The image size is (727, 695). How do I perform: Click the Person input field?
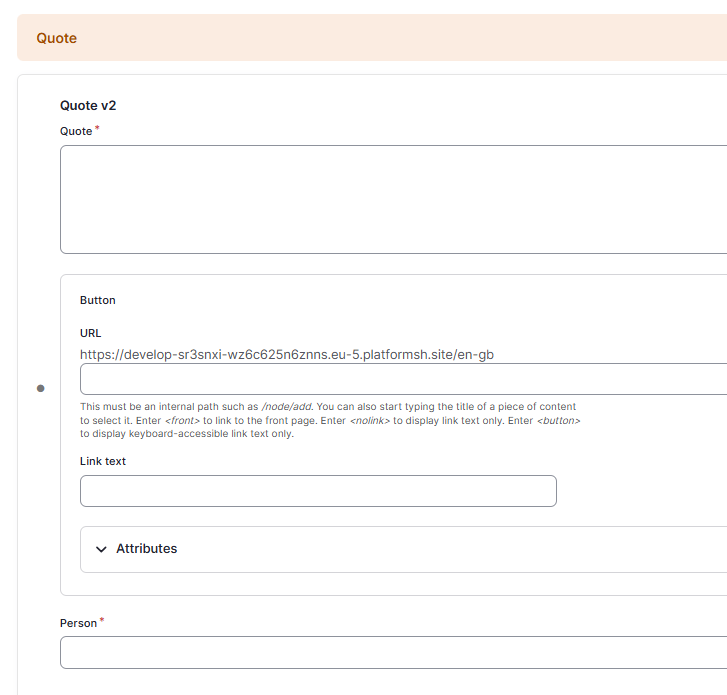coord(393,652)
